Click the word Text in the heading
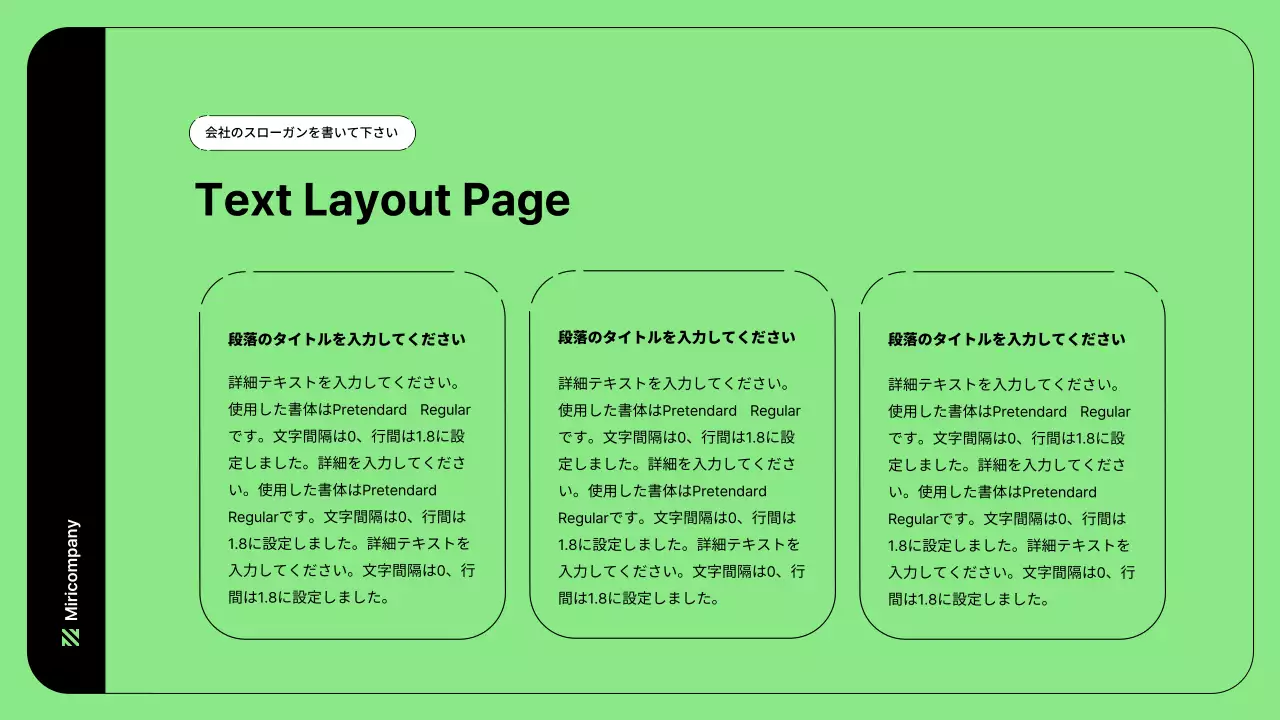Screen dimensions: 1280x720 coord(242,200)
